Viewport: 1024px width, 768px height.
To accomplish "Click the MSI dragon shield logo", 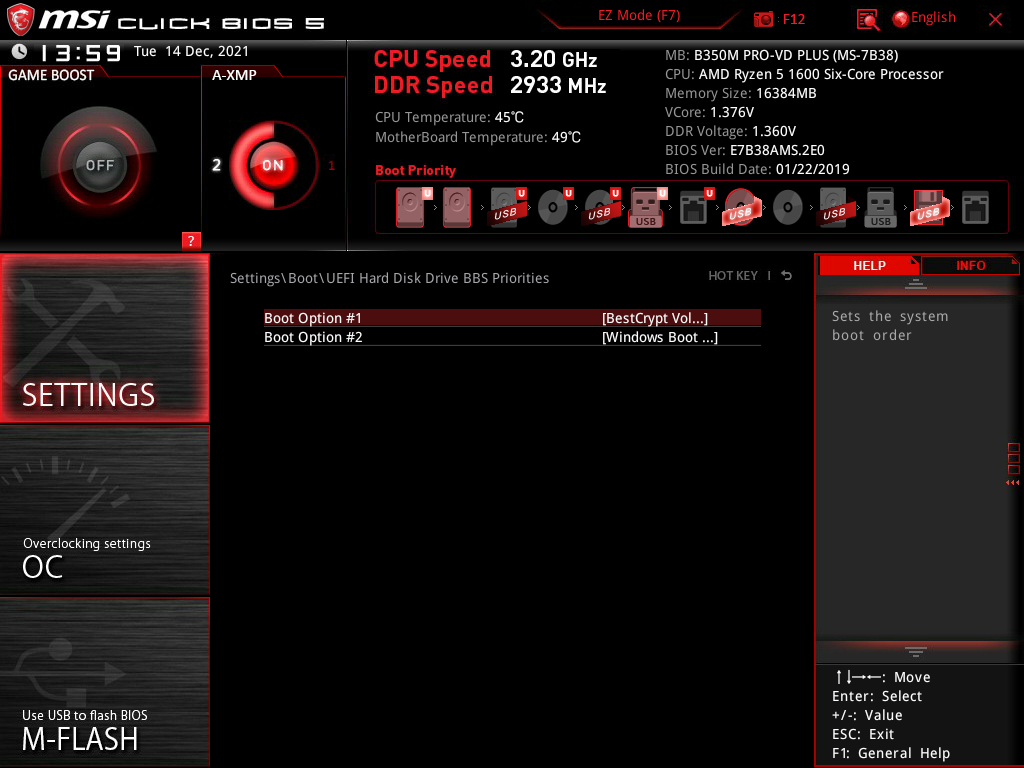I will [20, 19].
